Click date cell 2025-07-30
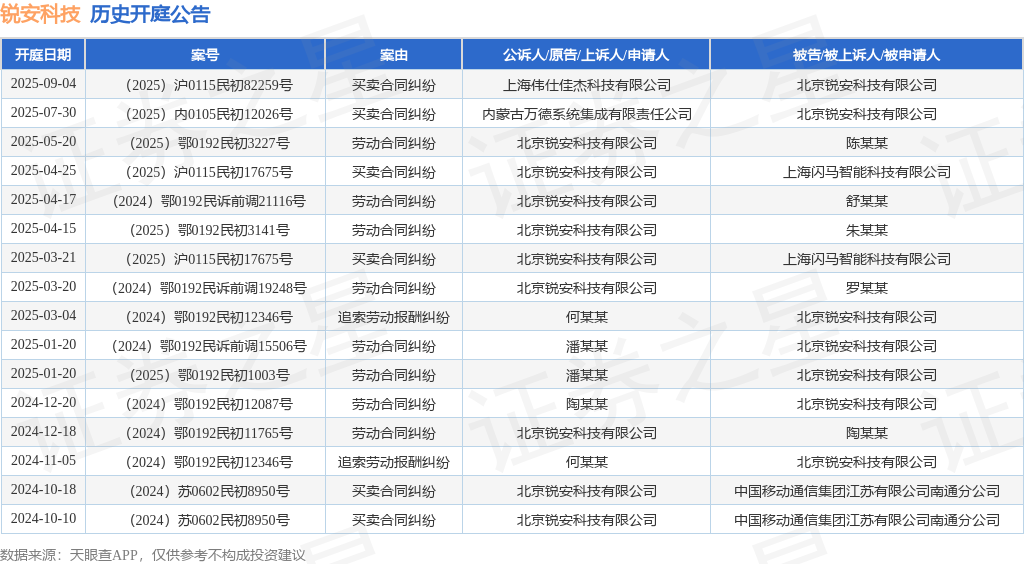The width and height of the screenshot is (1024, 564). tap(43, 112)
